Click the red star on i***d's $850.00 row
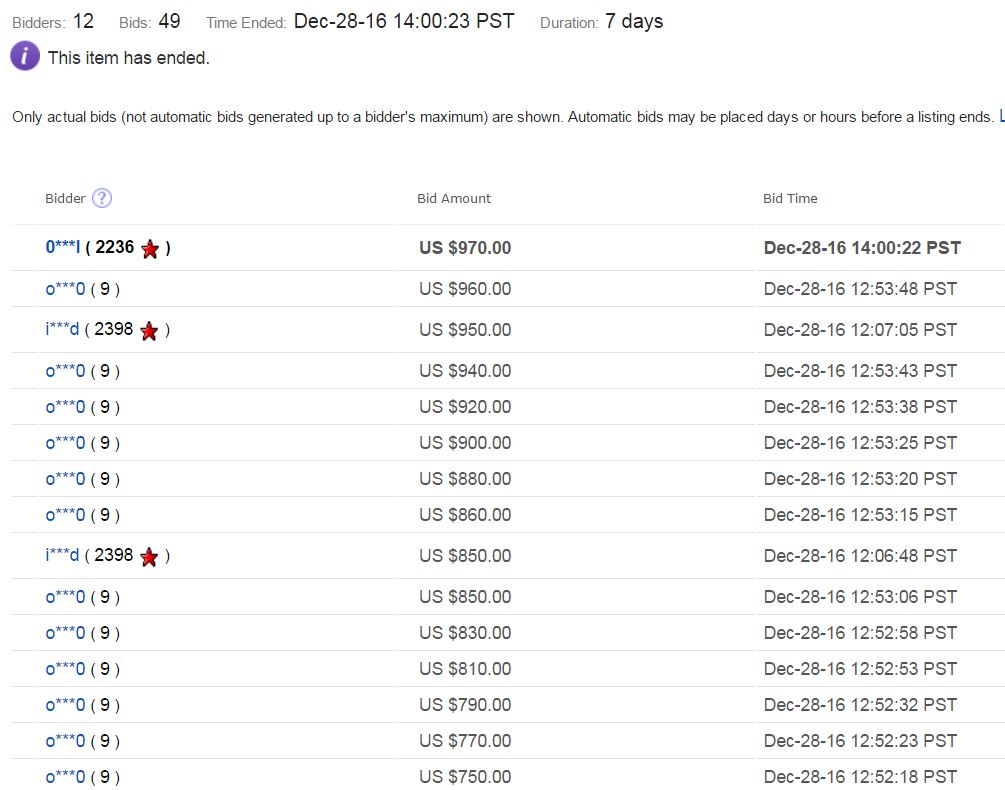The width and height of the screenshot is (1005, 790). (x=149, y=556)
